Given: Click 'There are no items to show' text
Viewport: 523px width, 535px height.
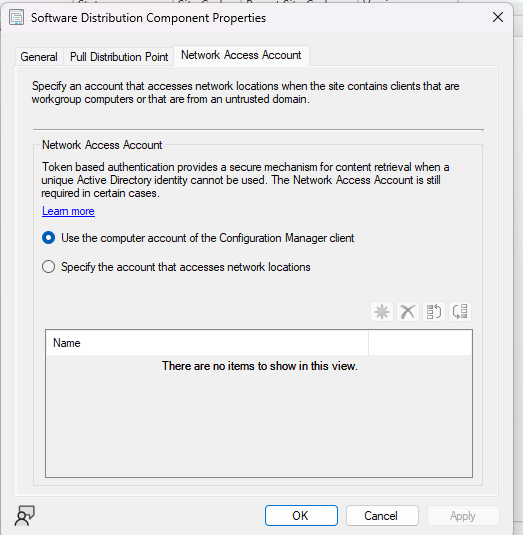Looking at the screenshot, I should [x=260, y=366].
